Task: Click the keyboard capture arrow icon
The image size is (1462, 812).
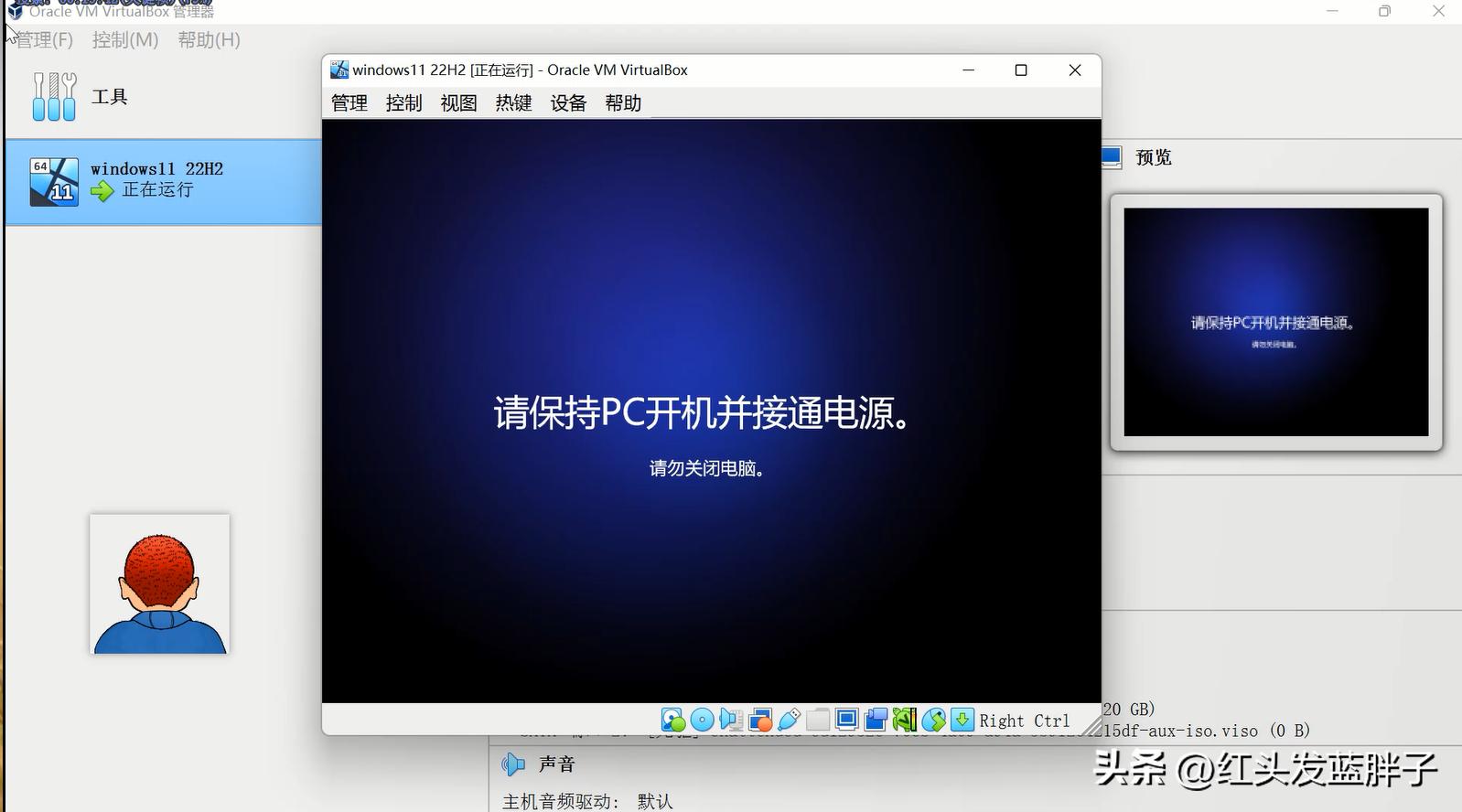Action: pyautogui.click(x=962, y=720)
